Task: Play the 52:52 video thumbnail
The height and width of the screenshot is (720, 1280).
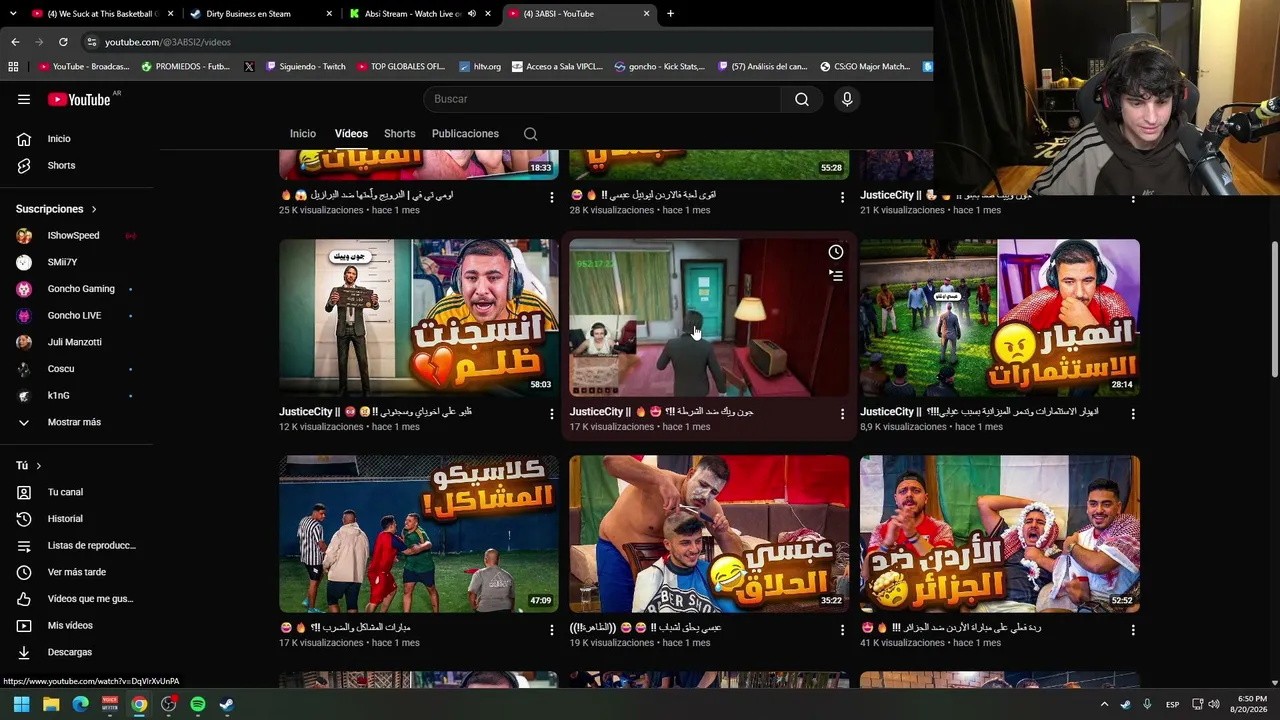Action: [x=1000, y=534]
